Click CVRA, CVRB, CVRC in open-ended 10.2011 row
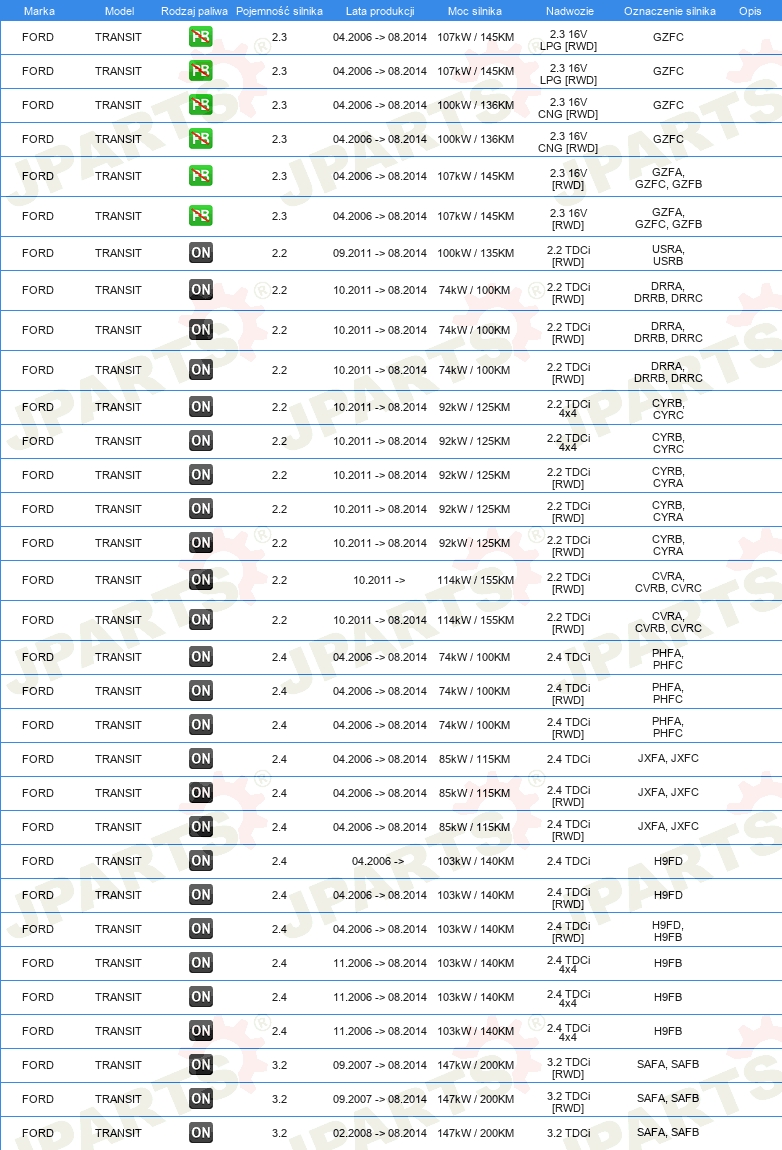 [x=668, y=582]
